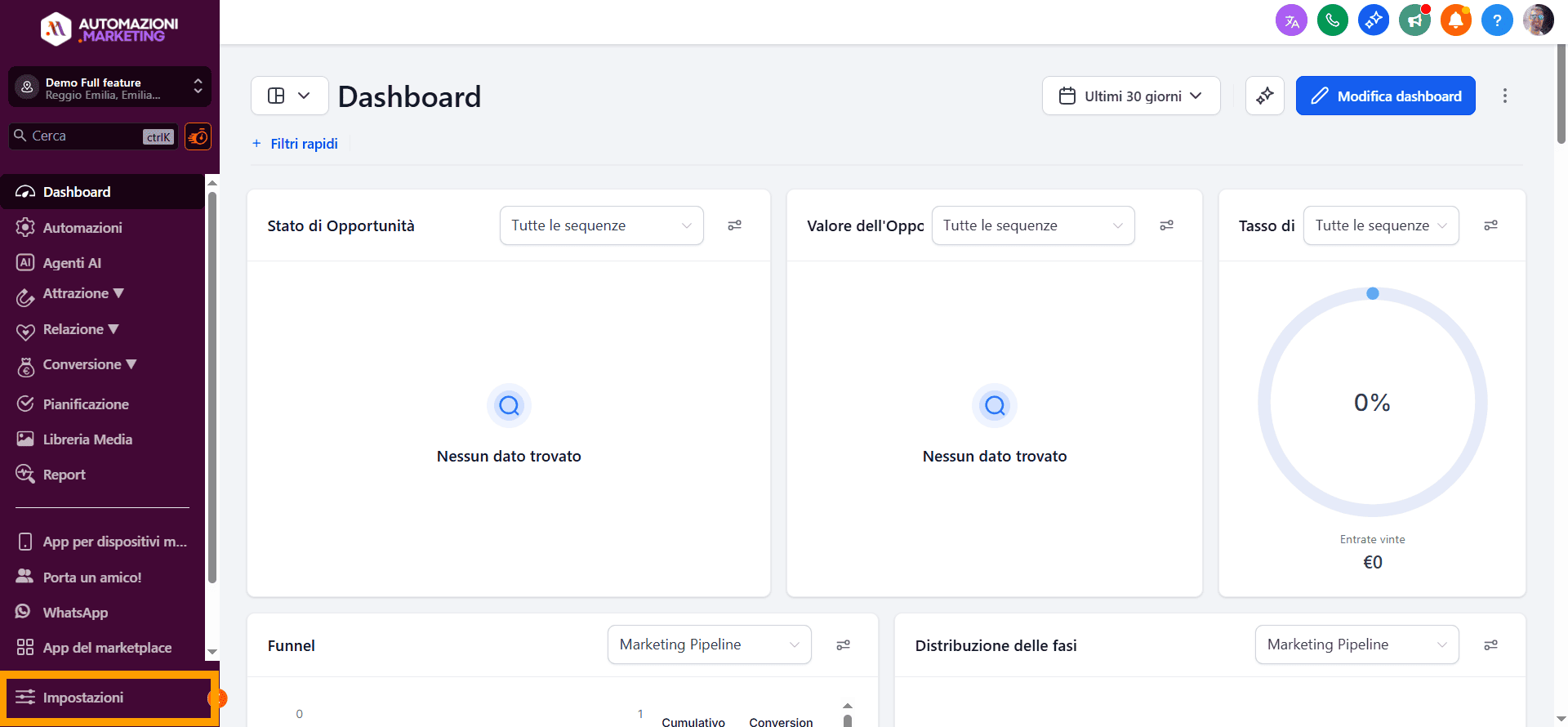
Task: Expand the Conversione sidebar section
Action: pos(89,365)
